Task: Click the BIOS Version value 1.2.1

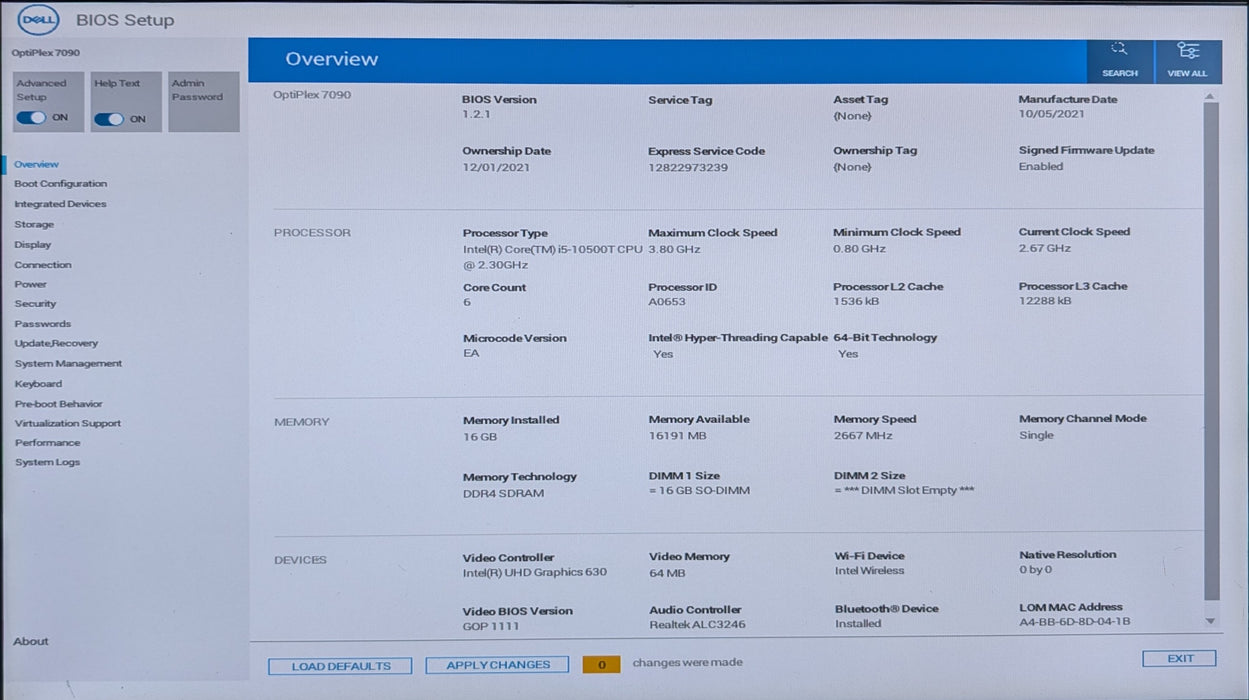Action: (476, 115)
